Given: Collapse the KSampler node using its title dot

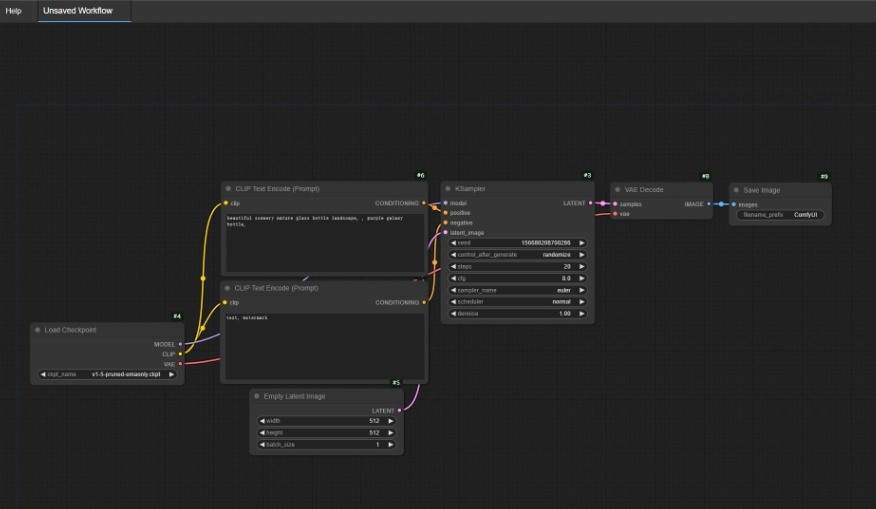Looking at the screenshot, I should 448,189.
